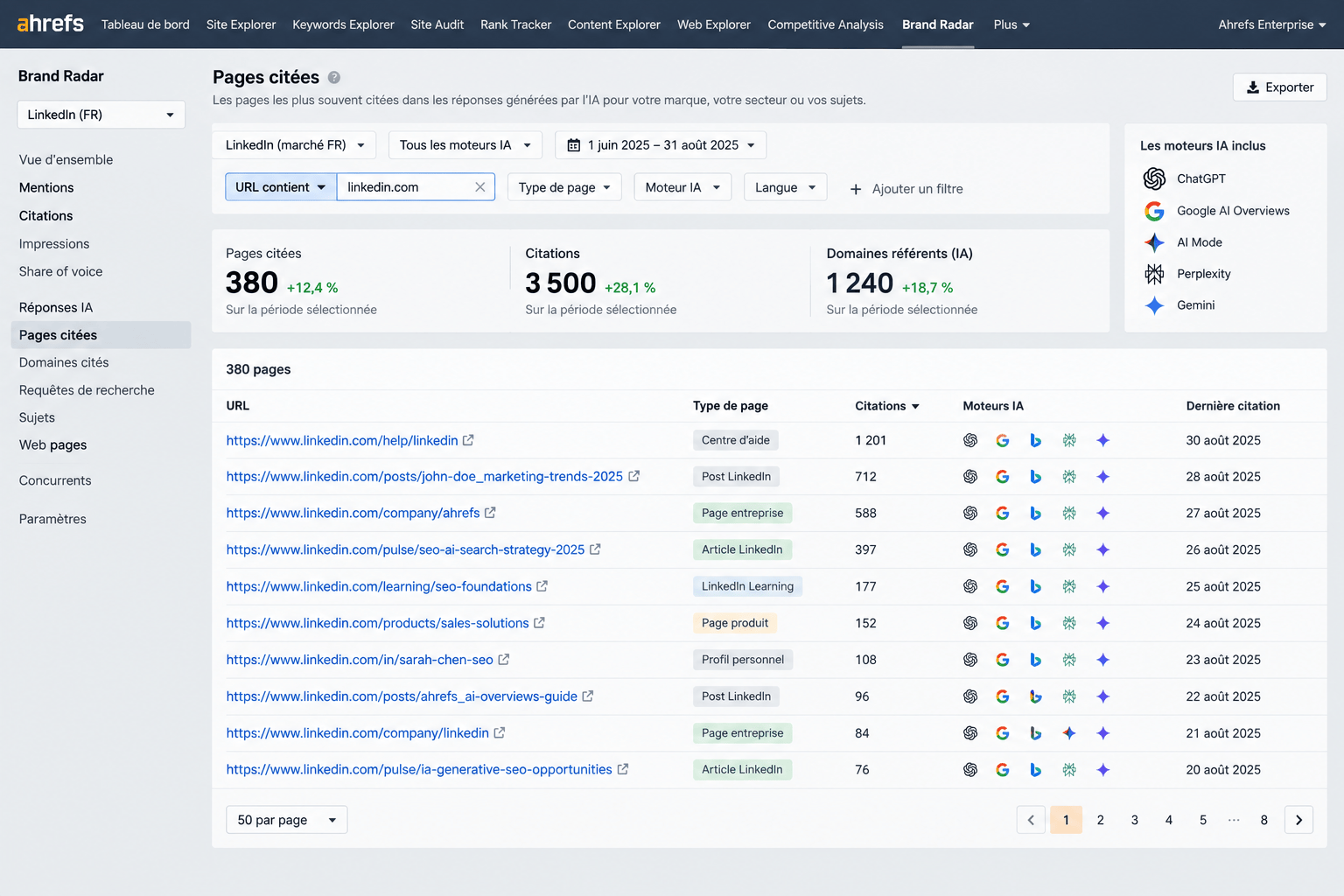Click the Exporter button
Image resolution: width=1344 pixels, height=896 pixels.
[1280, 87]
